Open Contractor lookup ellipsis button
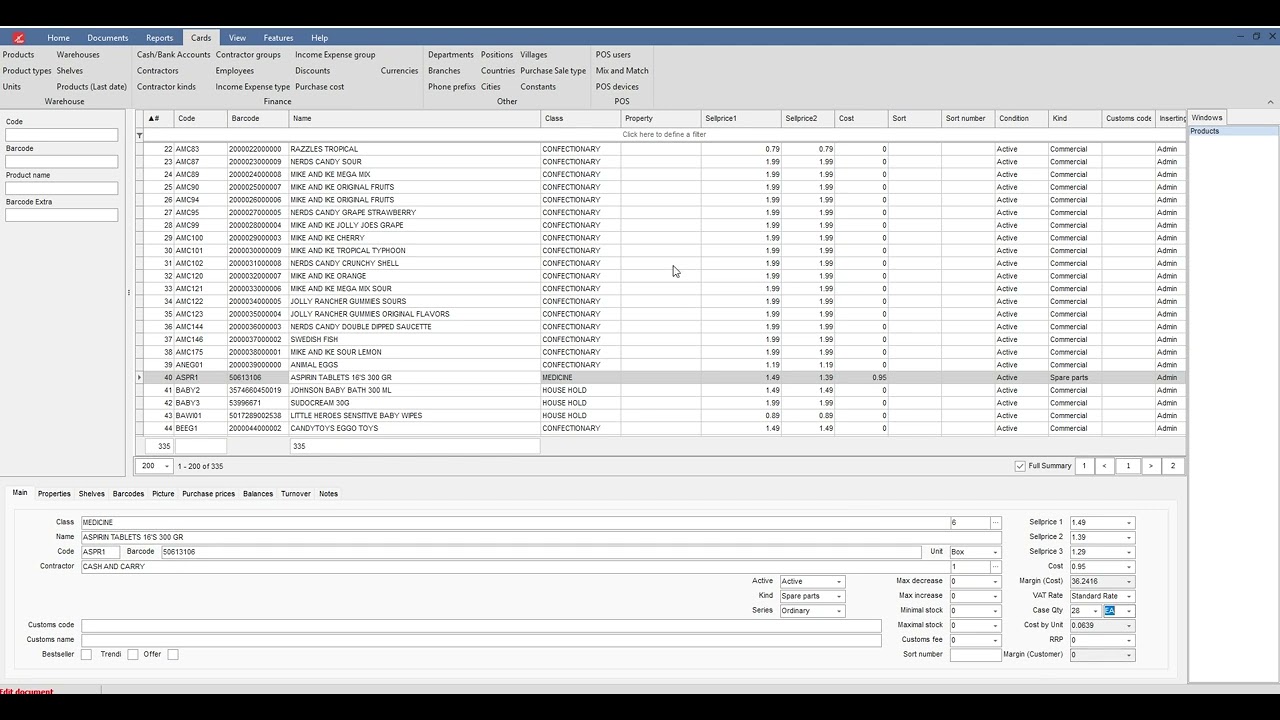1280x720 pixels. tap(995, 567)
